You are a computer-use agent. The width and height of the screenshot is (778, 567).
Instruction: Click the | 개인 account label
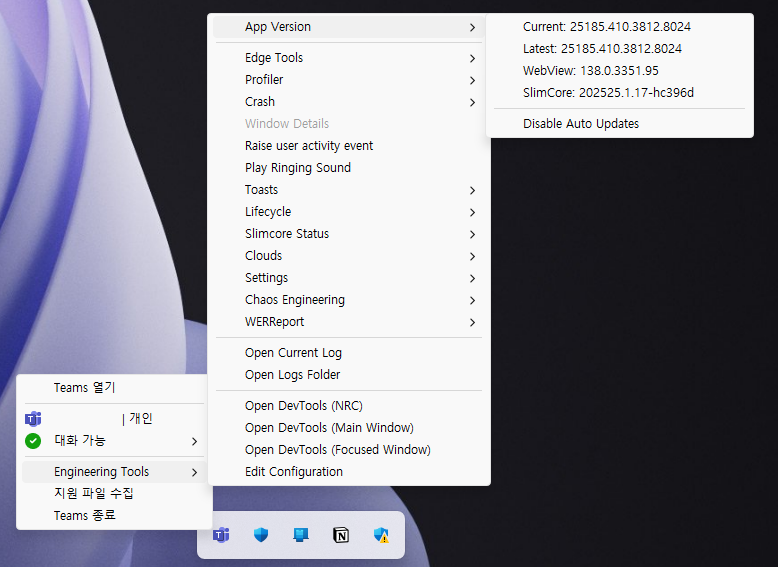point(137,419)
